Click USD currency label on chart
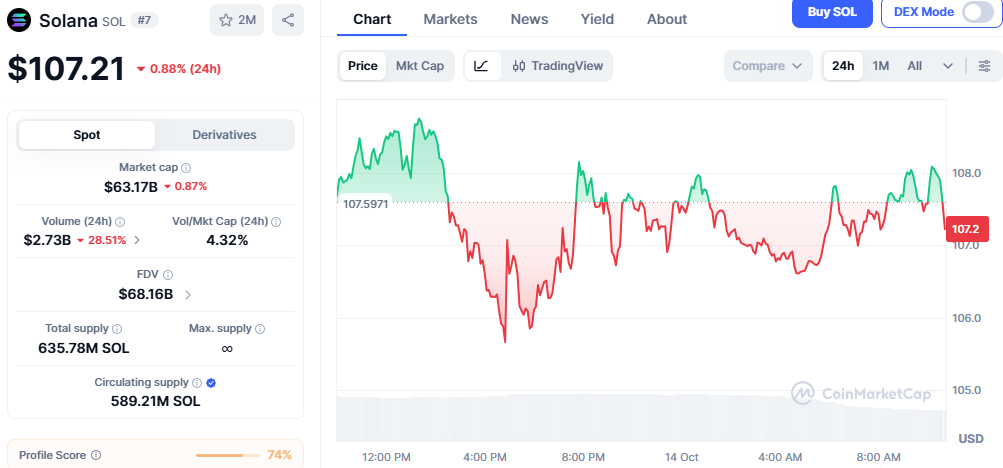The image size is (1003, 468). pos(970,439)
